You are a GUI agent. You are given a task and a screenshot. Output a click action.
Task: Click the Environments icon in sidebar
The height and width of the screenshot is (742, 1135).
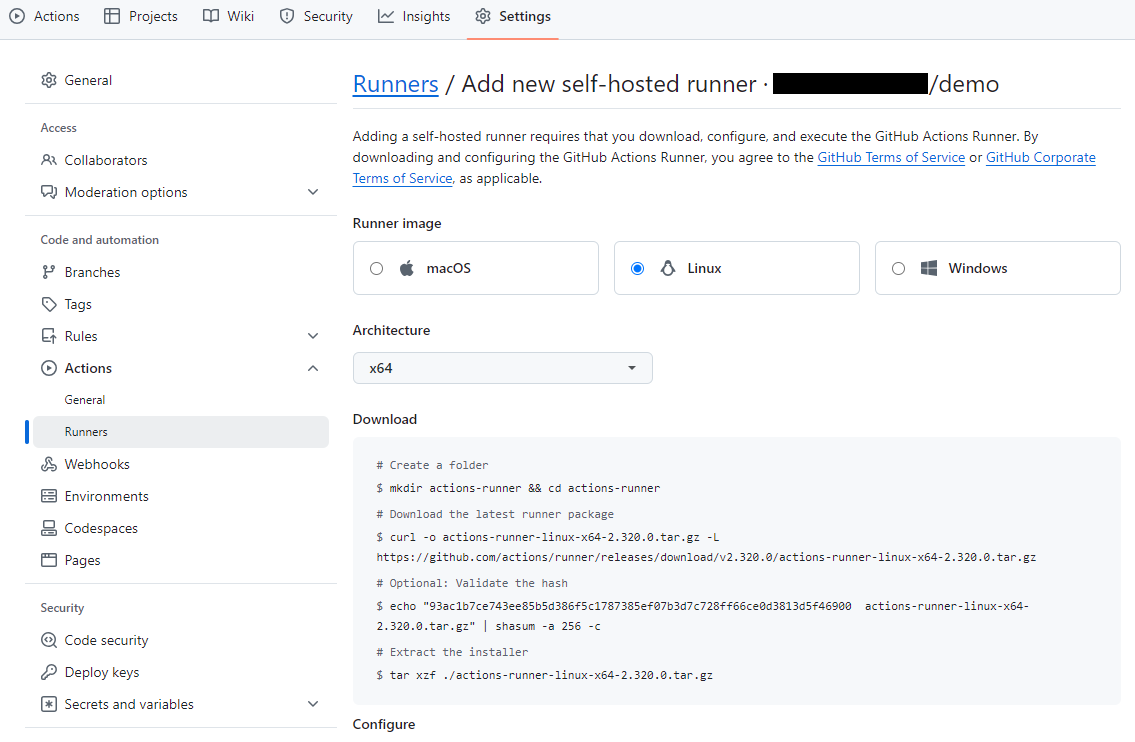tap(48, 496)
